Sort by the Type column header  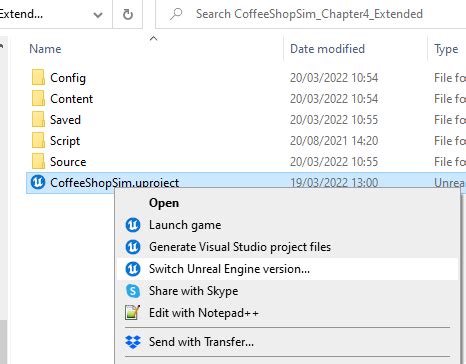point(446,49)
